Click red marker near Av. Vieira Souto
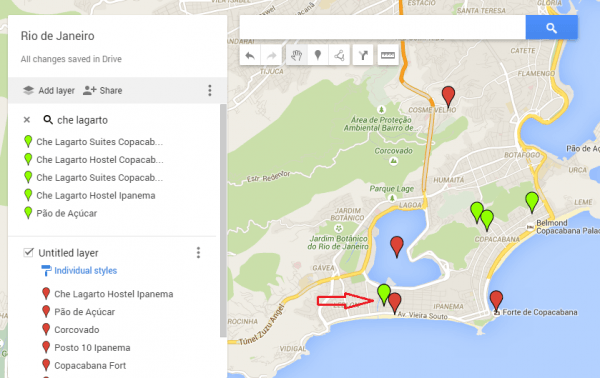Viewport: 600px width, 378px height. click(395, 303)
